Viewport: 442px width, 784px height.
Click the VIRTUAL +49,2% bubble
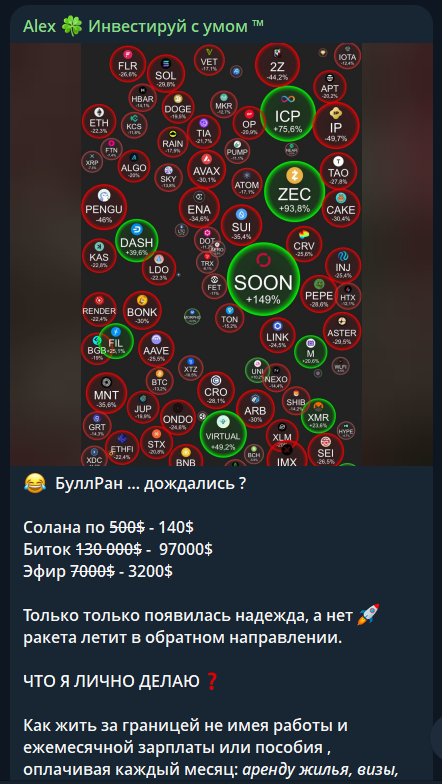(x=223, y=434)
